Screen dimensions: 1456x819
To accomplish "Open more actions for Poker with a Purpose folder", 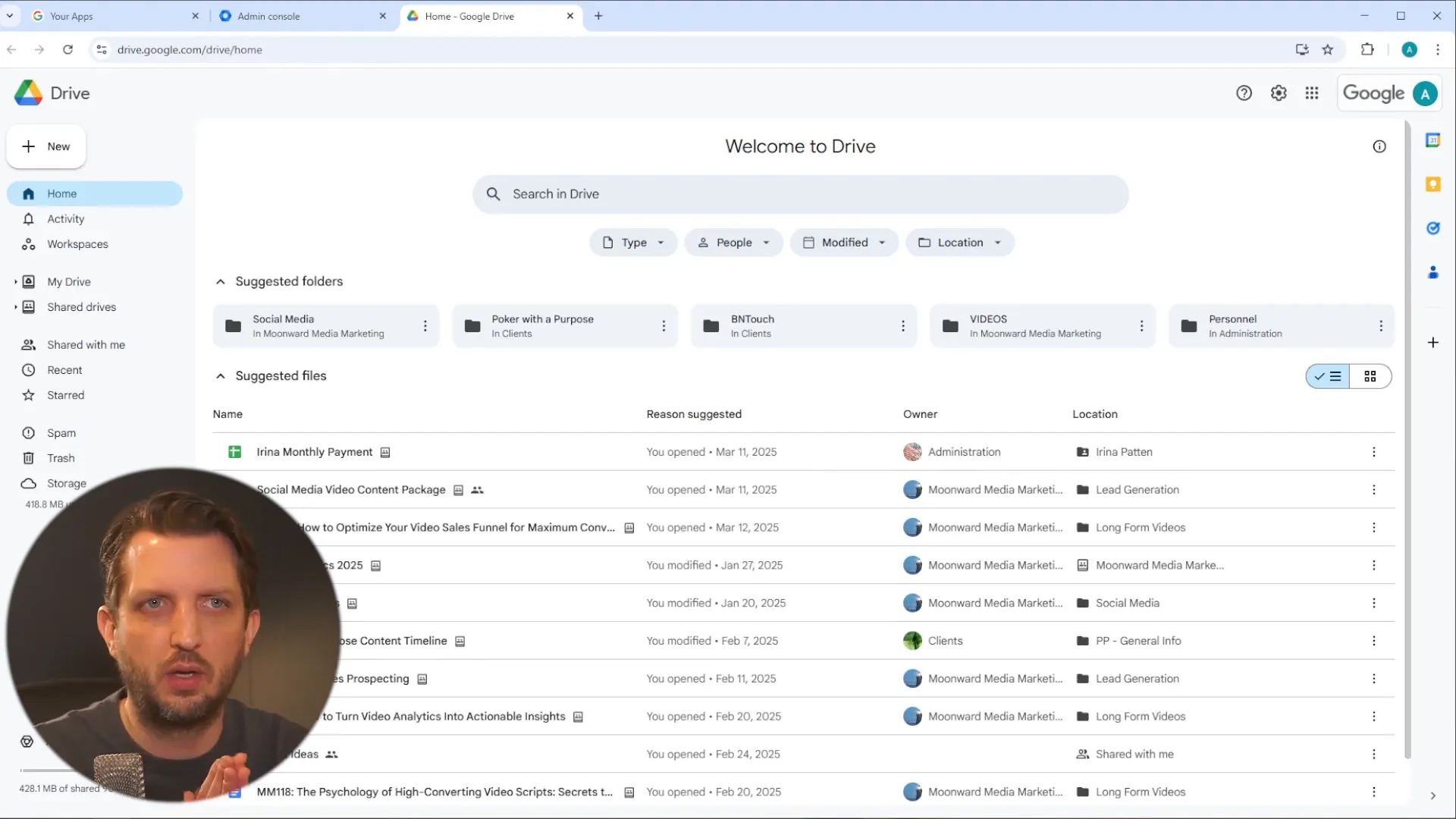I will click(664, 326).
